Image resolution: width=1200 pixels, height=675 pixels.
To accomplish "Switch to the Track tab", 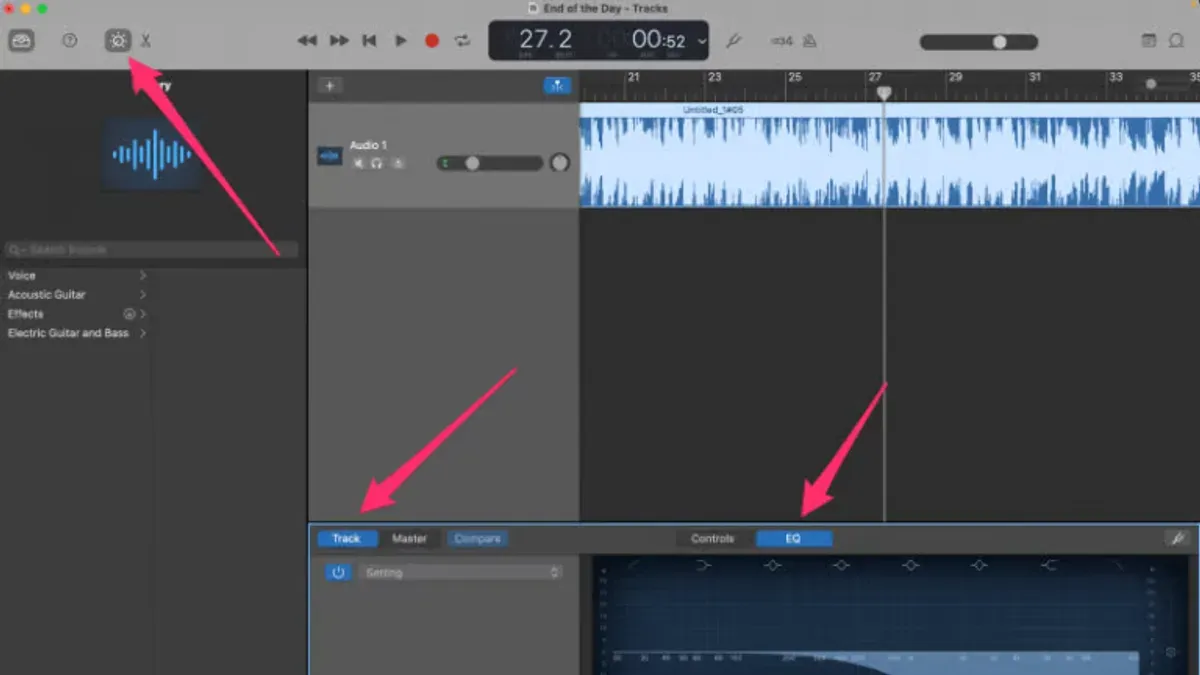I will (347, 539).
